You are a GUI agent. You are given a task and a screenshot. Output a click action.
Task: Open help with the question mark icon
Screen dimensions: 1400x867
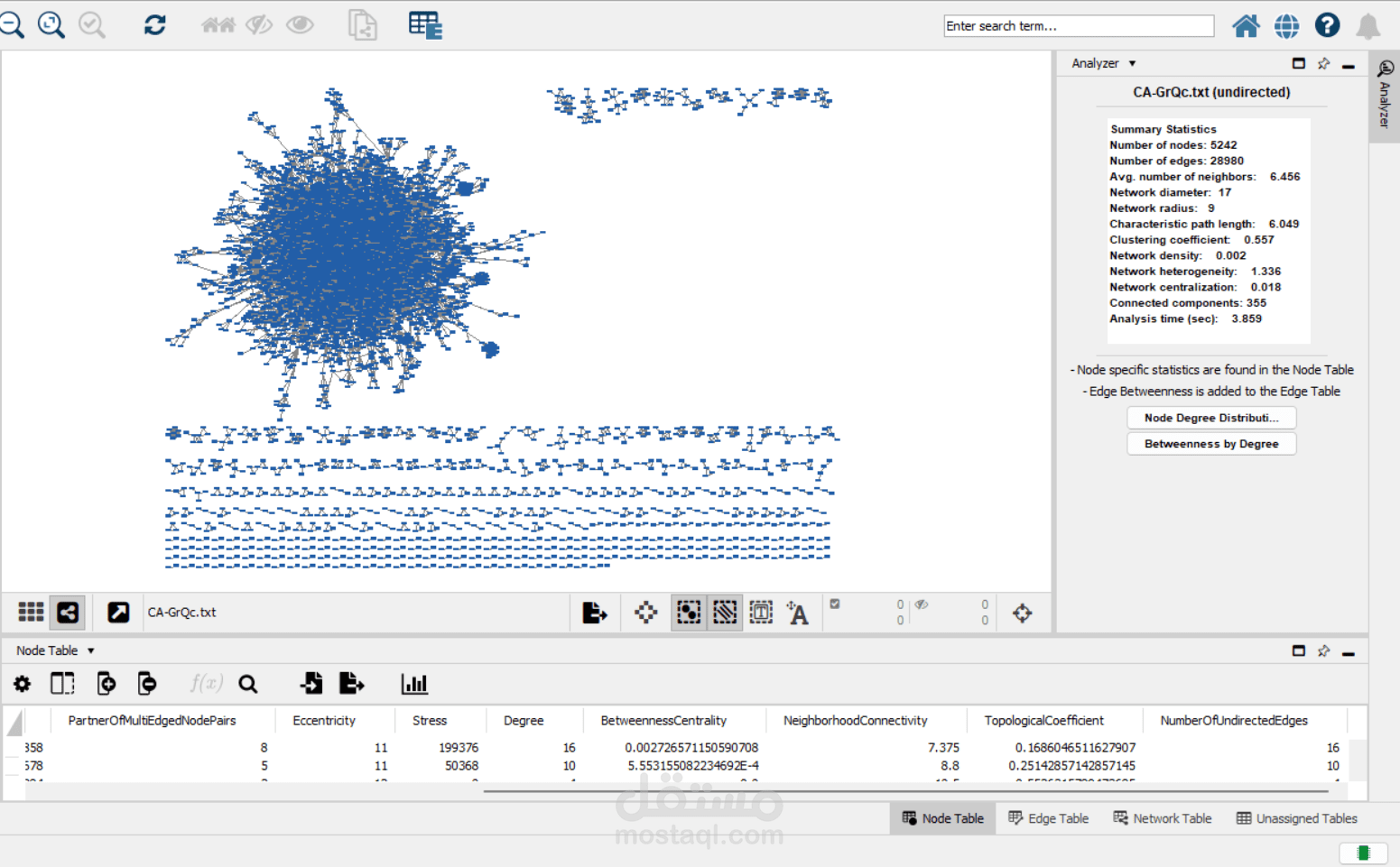1327,25
